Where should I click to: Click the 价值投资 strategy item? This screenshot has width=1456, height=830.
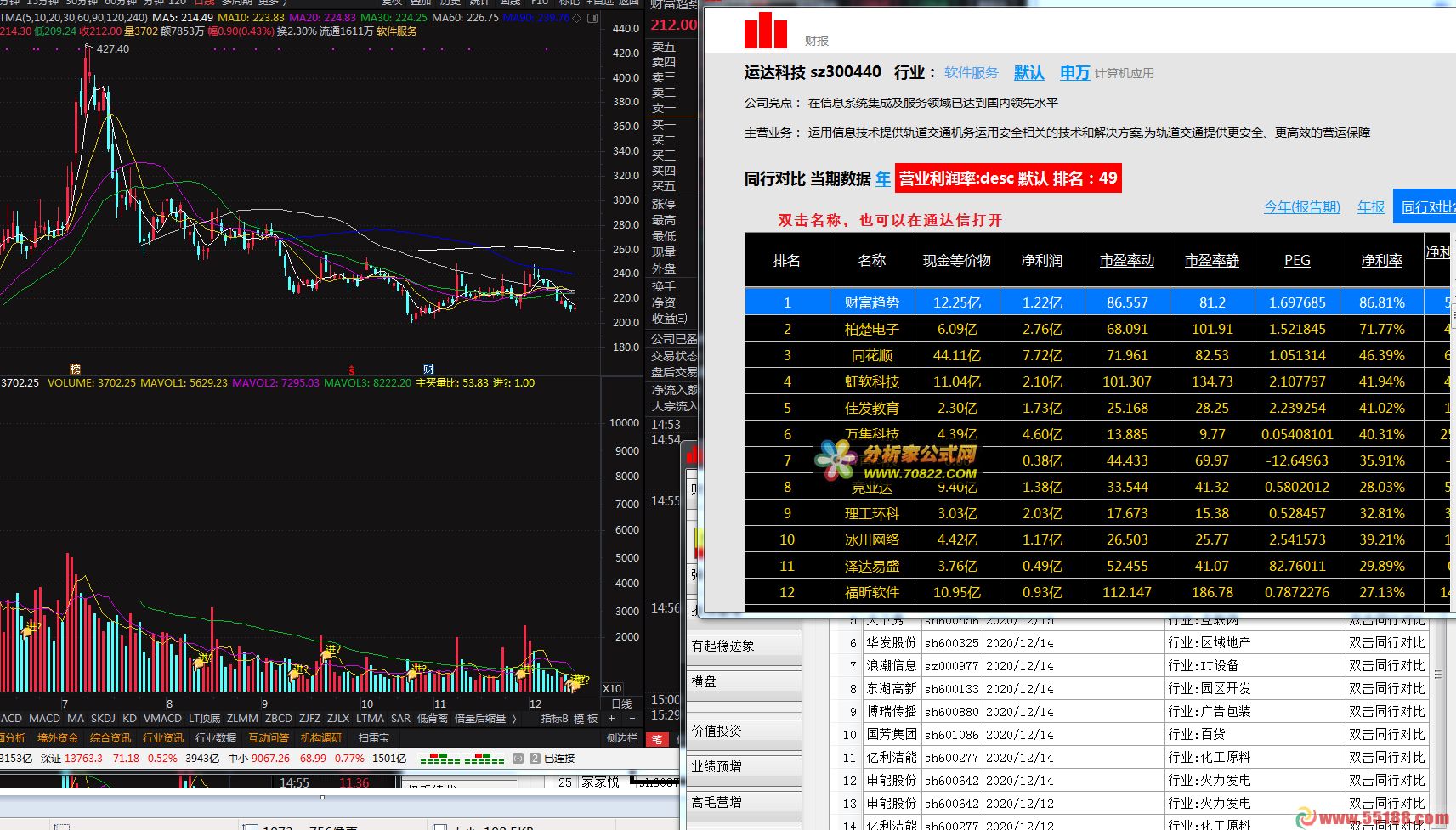click(x=744, y=731)
